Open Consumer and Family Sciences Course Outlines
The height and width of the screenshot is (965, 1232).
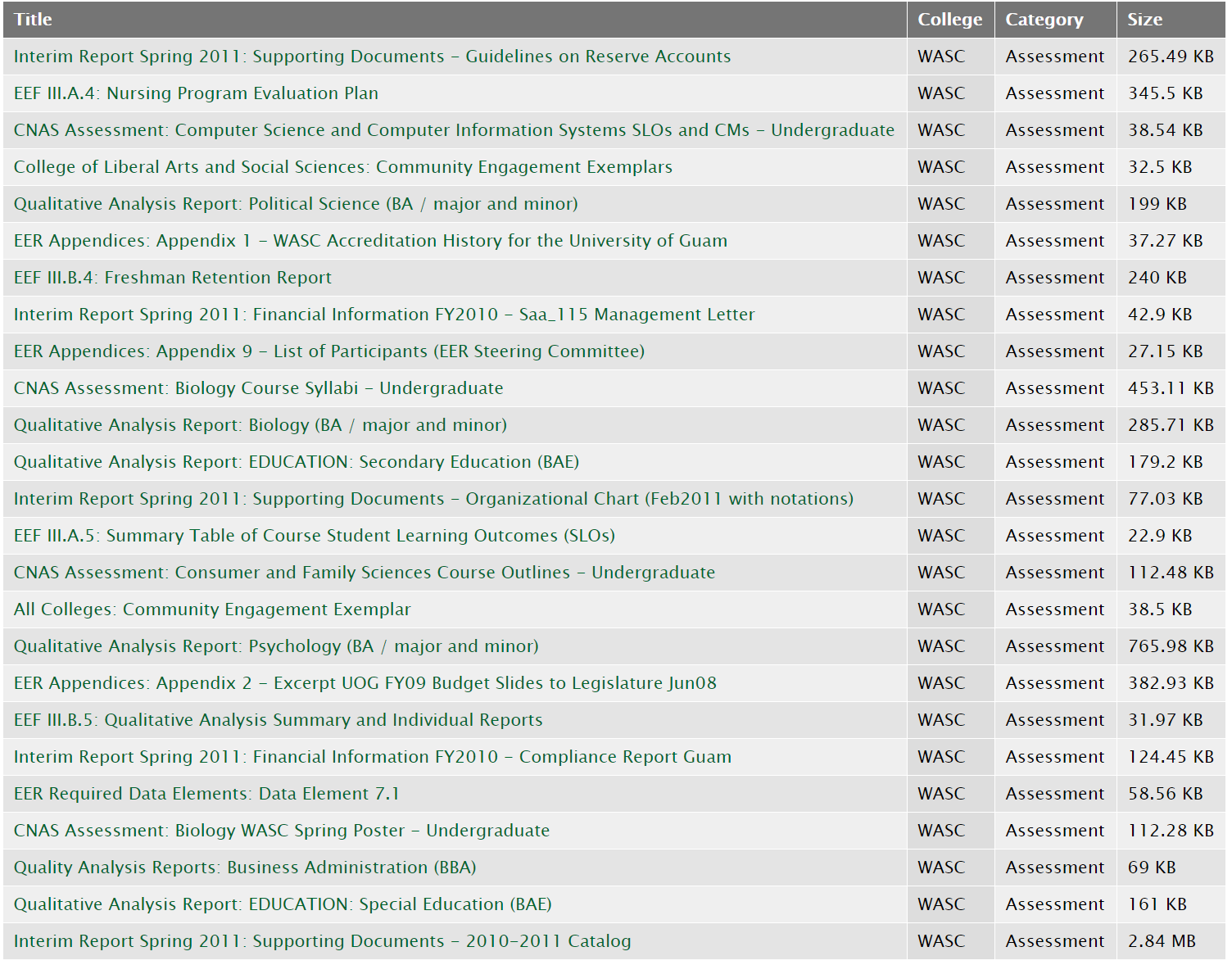(364, 573)
